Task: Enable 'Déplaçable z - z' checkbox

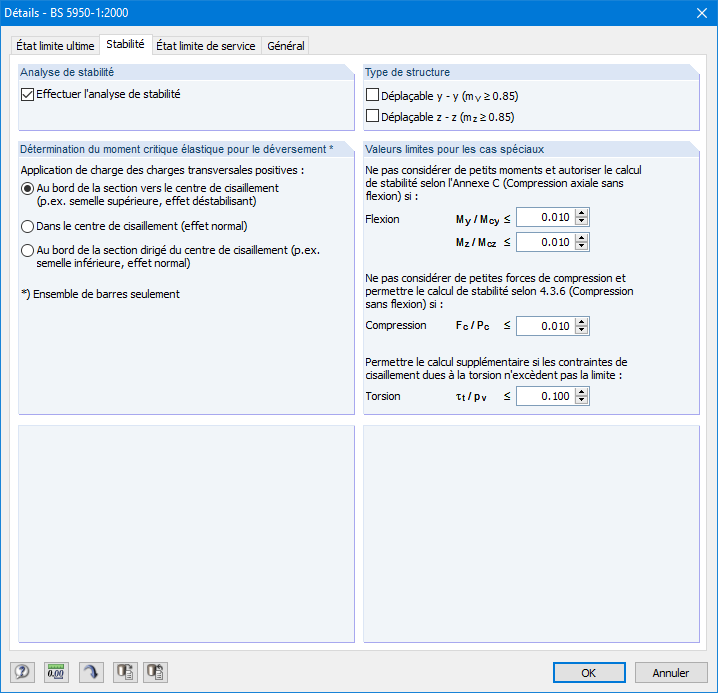Action: (372, 116)
